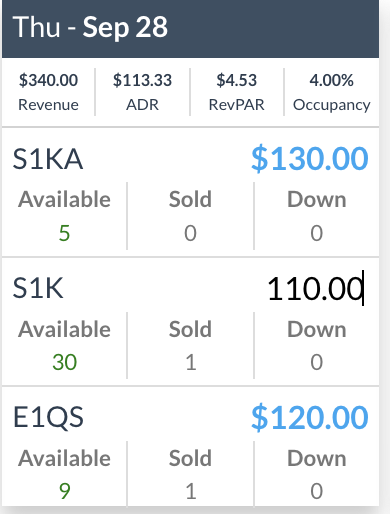Edit the S1KA $130.00 rate
The image size is (390, 514).
(310, 159)
